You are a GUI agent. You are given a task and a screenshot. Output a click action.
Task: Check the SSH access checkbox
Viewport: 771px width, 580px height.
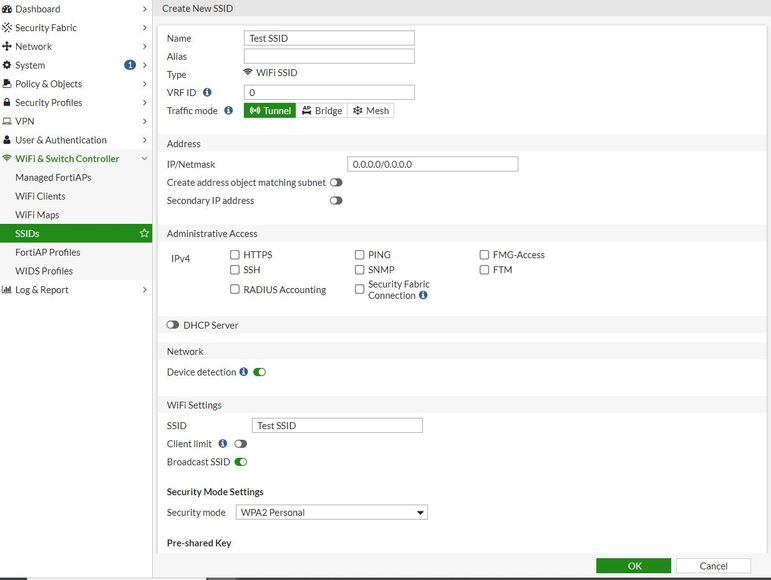[235, 270]
